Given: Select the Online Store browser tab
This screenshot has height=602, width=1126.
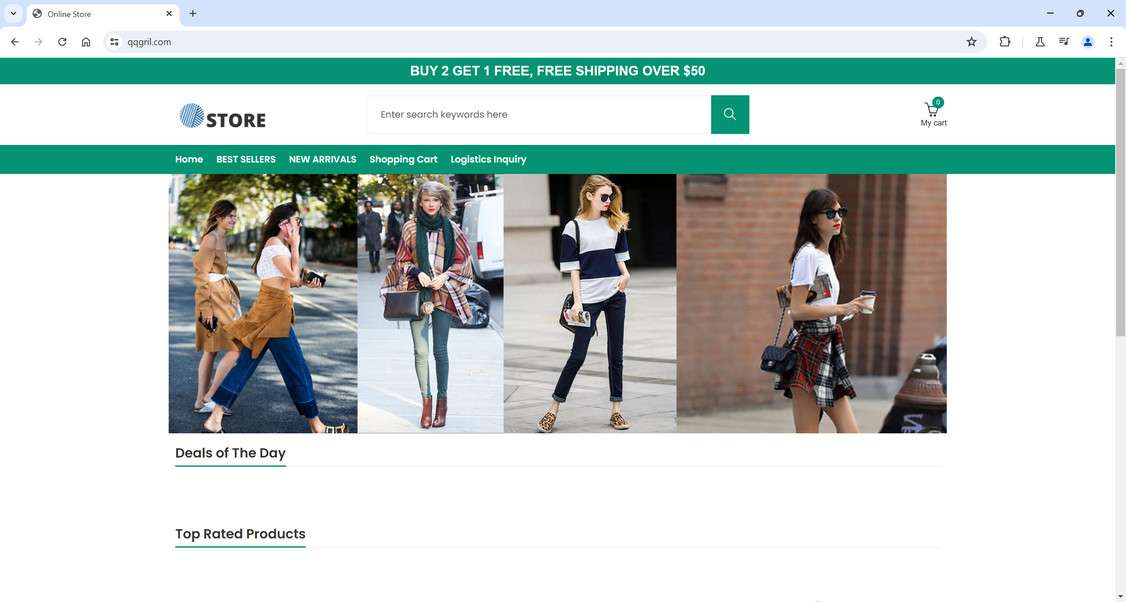Looking at the screenshot, I should (103, 14).
